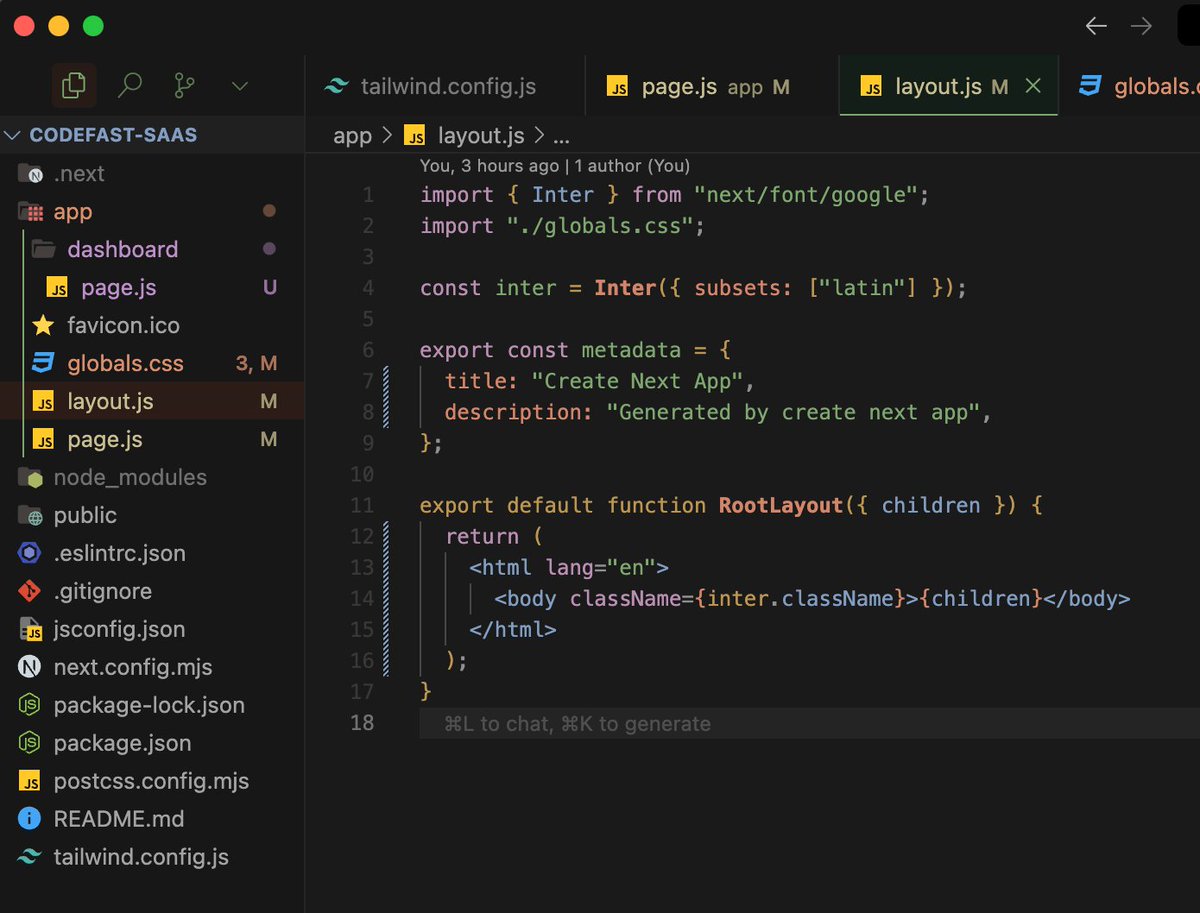Select the favicon.ico star icon
The width and height of the screenshot is (1200, 913).
tap(44, 325)
